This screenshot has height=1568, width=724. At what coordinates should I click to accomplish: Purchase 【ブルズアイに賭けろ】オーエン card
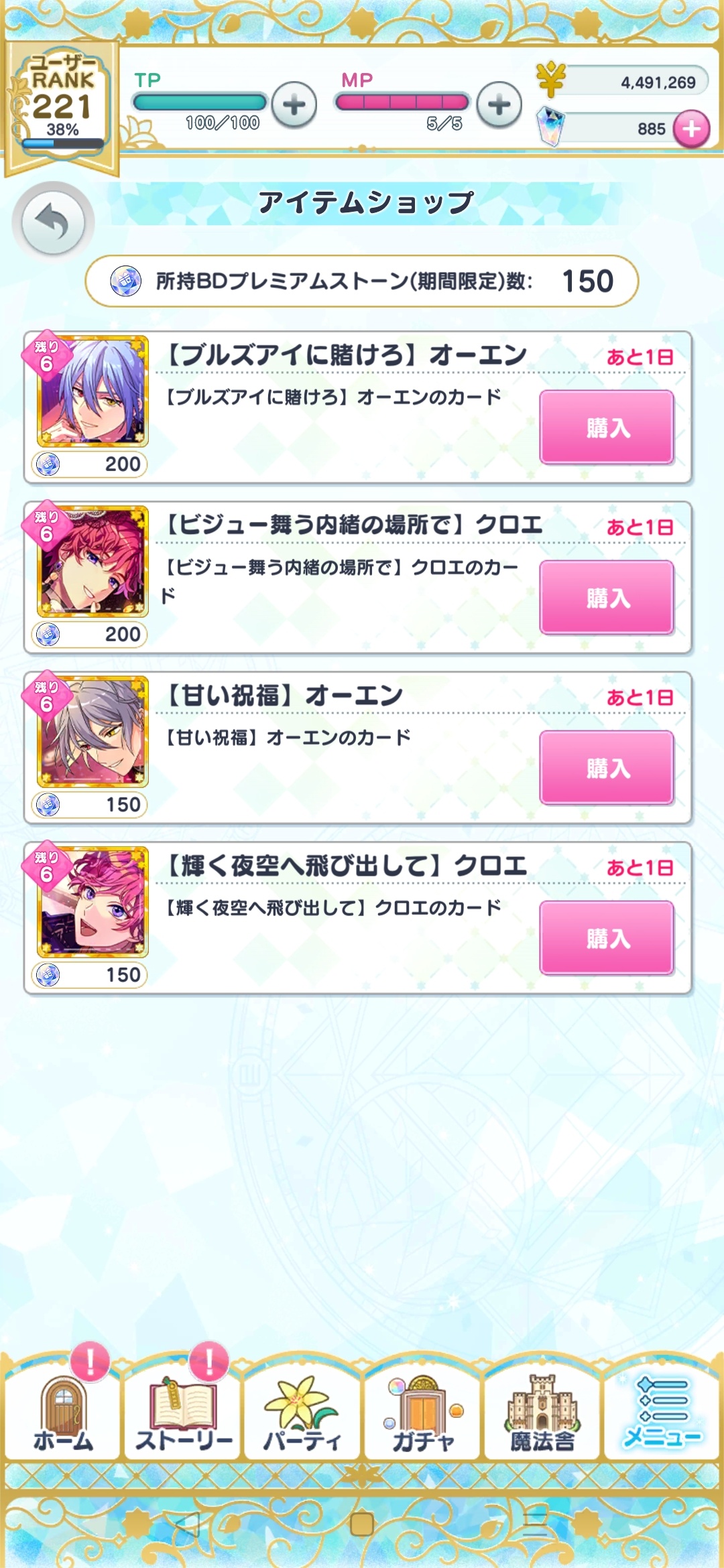pyautogui.click(x=607, y=428)
